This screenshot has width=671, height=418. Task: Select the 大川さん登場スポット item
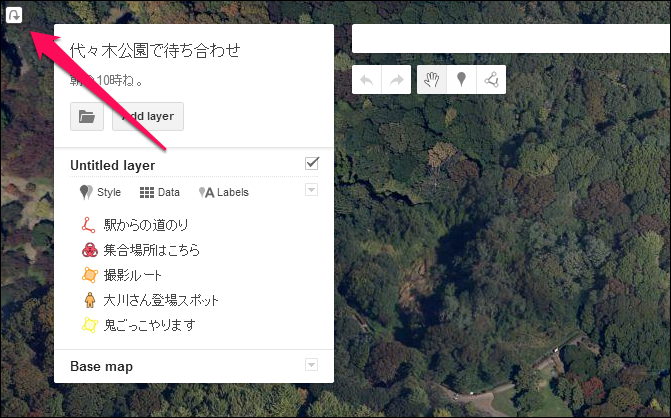click(x=161, y=300)
